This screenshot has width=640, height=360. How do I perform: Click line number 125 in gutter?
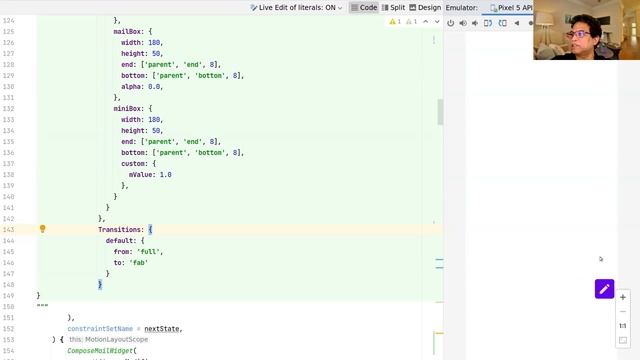point(8,31)
